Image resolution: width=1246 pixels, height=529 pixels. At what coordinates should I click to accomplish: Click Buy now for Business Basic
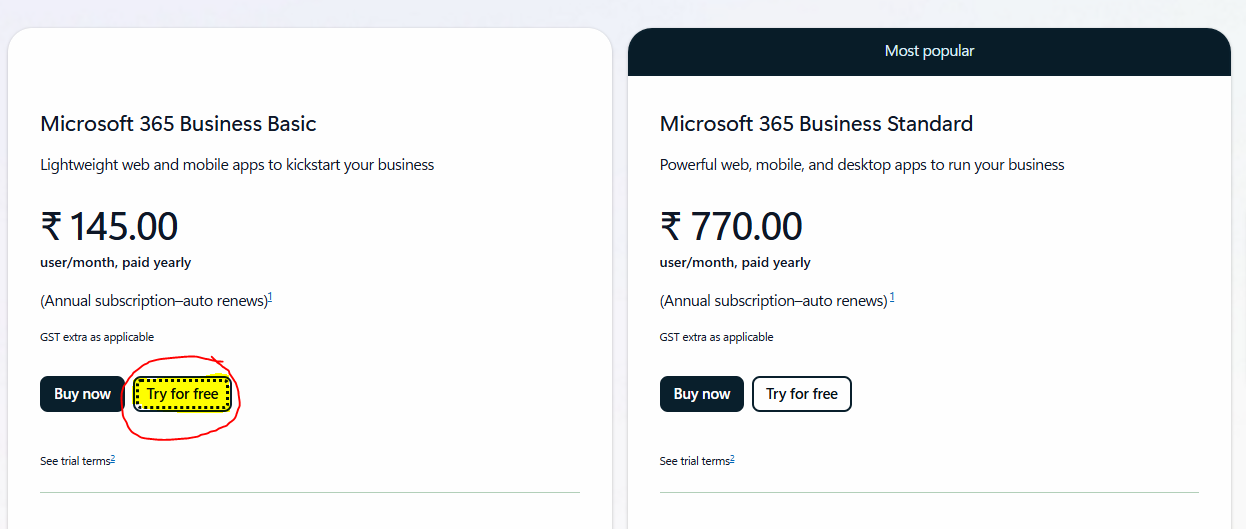click(82, 394)
